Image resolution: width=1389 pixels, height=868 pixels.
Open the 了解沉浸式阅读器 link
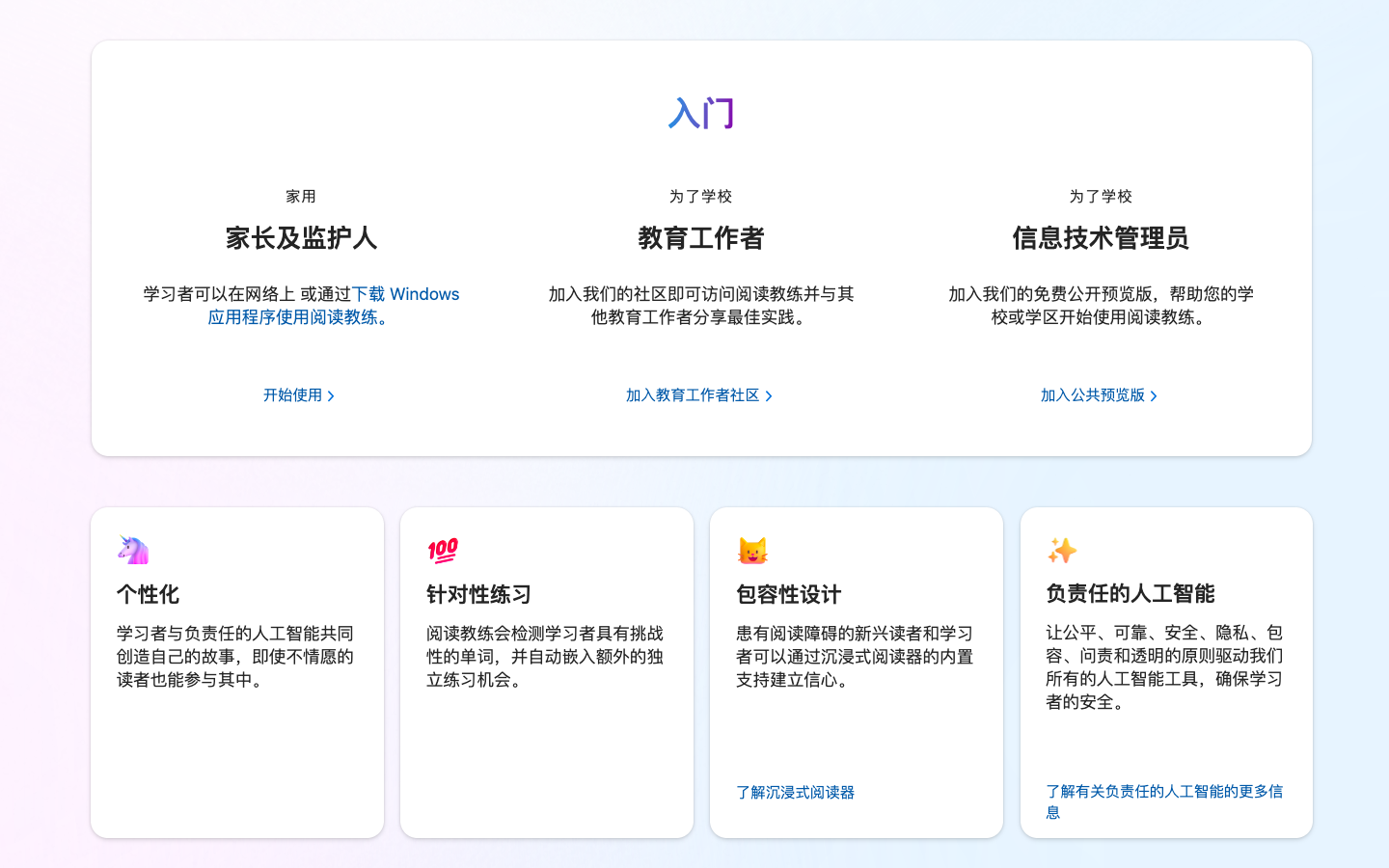pos(795,792)
